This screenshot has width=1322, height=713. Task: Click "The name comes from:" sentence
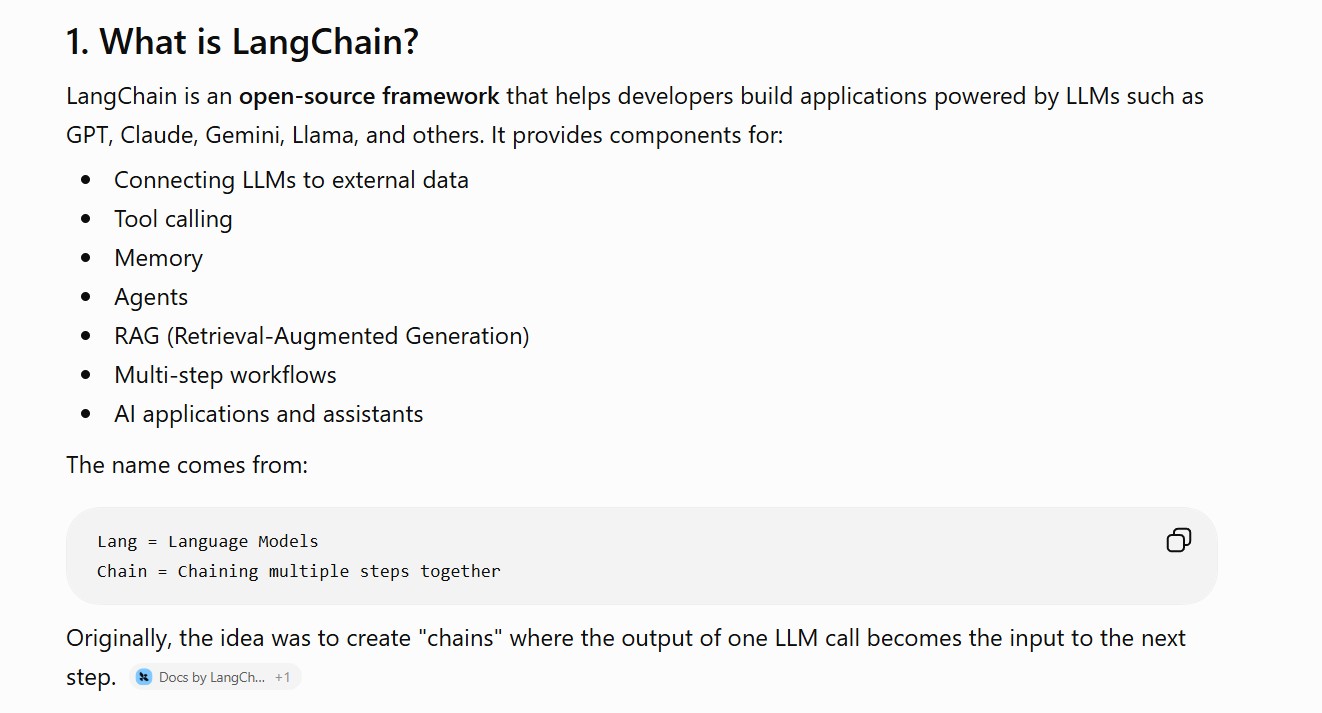pos(187,465)
